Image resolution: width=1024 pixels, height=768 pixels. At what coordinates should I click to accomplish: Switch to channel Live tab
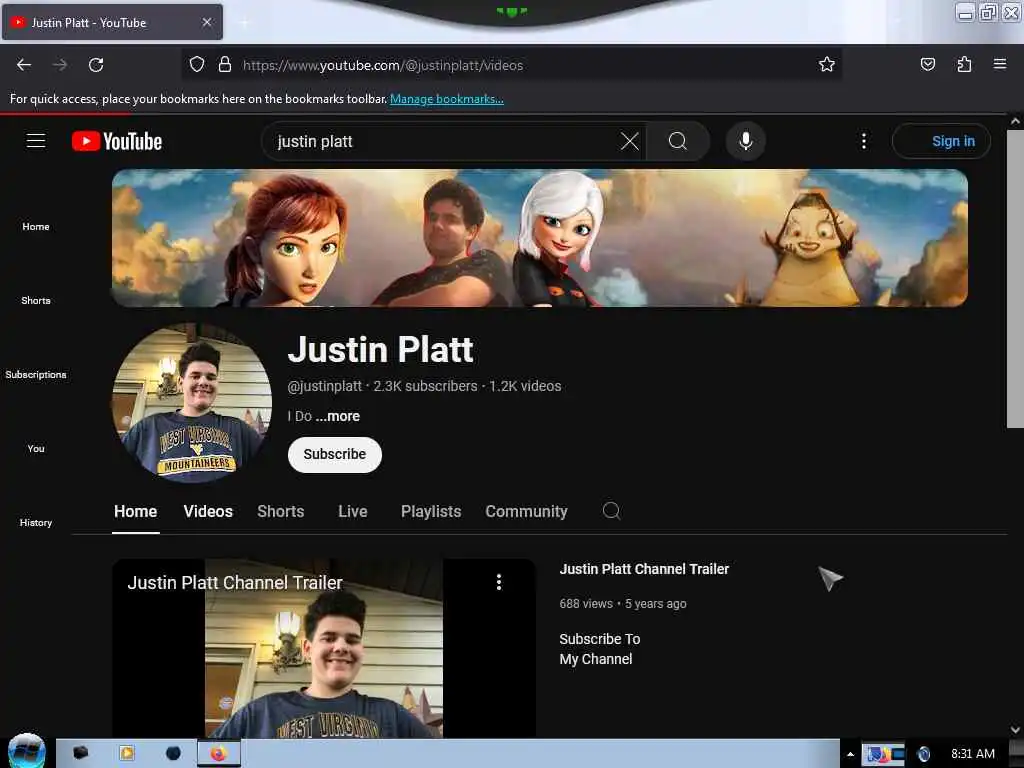(353, 511)
